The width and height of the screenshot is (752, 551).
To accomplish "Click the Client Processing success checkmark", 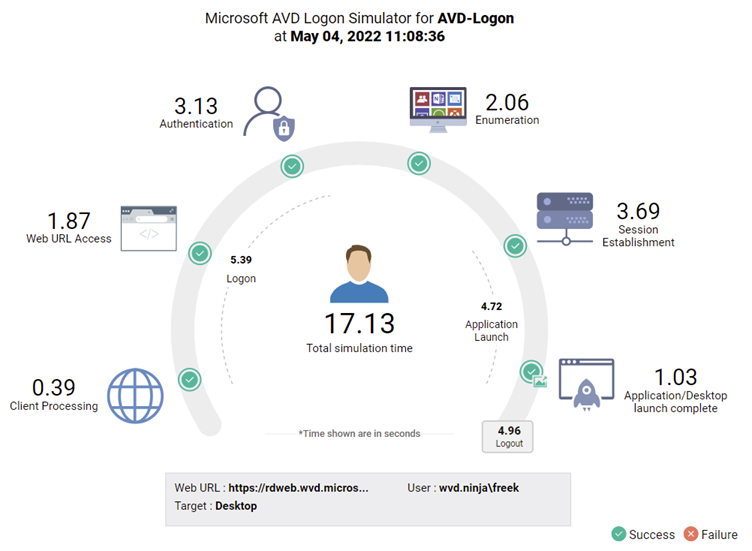I will click(190, 380).
